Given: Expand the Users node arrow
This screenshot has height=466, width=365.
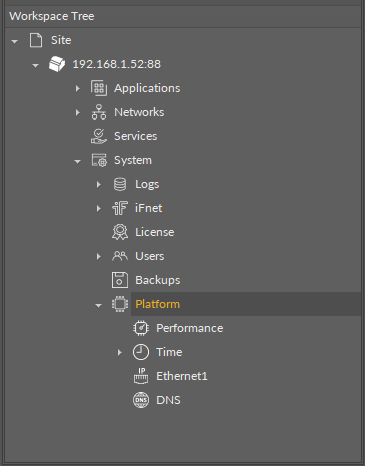Looking at the screenshot, I should (99, 256).
